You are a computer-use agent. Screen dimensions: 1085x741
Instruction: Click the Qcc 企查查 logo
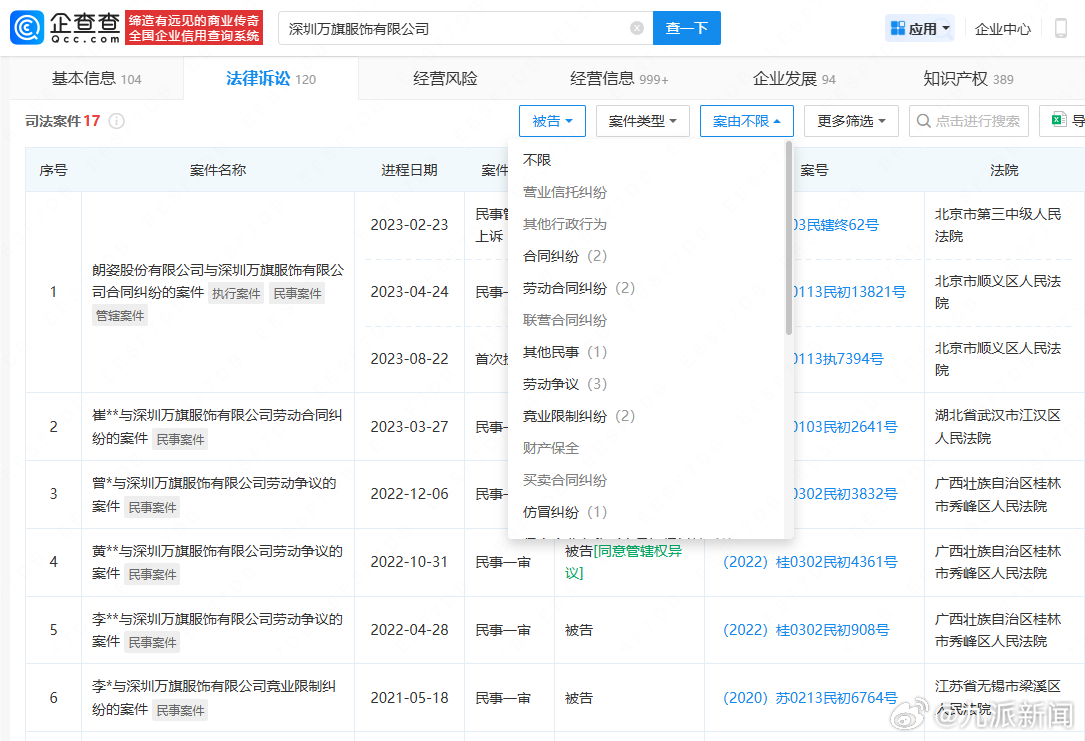[66, 28]
